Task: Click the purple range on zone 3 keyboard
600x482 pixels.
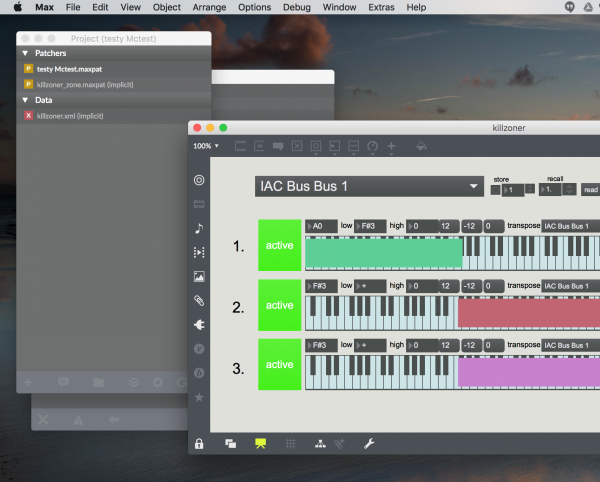Action: pos(529,372)
